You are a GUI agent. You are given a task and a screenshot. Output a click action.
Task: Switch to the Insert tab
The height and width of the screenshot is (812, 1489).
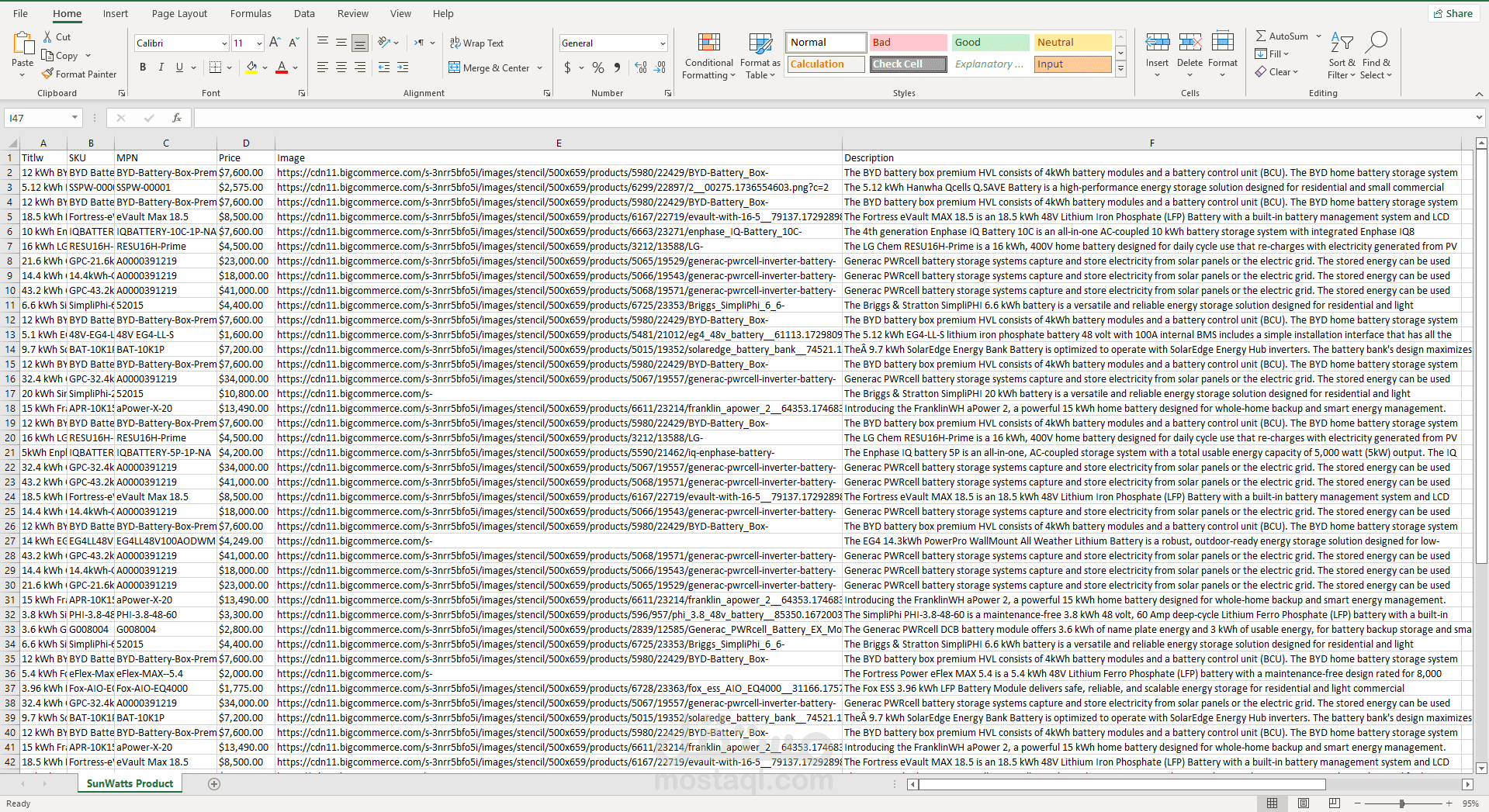pyautogui.click(x=116, y=13)
